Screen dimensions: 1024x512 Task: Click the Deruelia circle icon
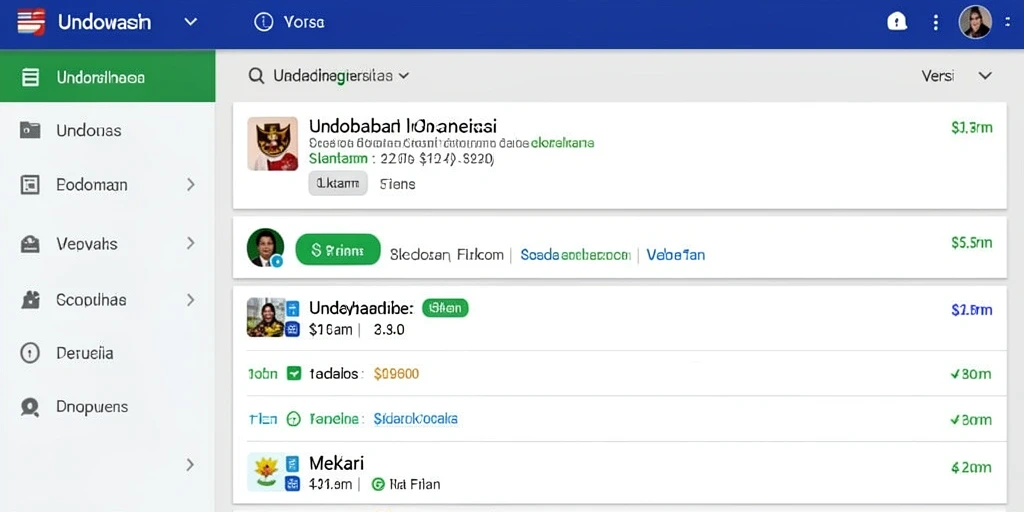tap(30, 353)
